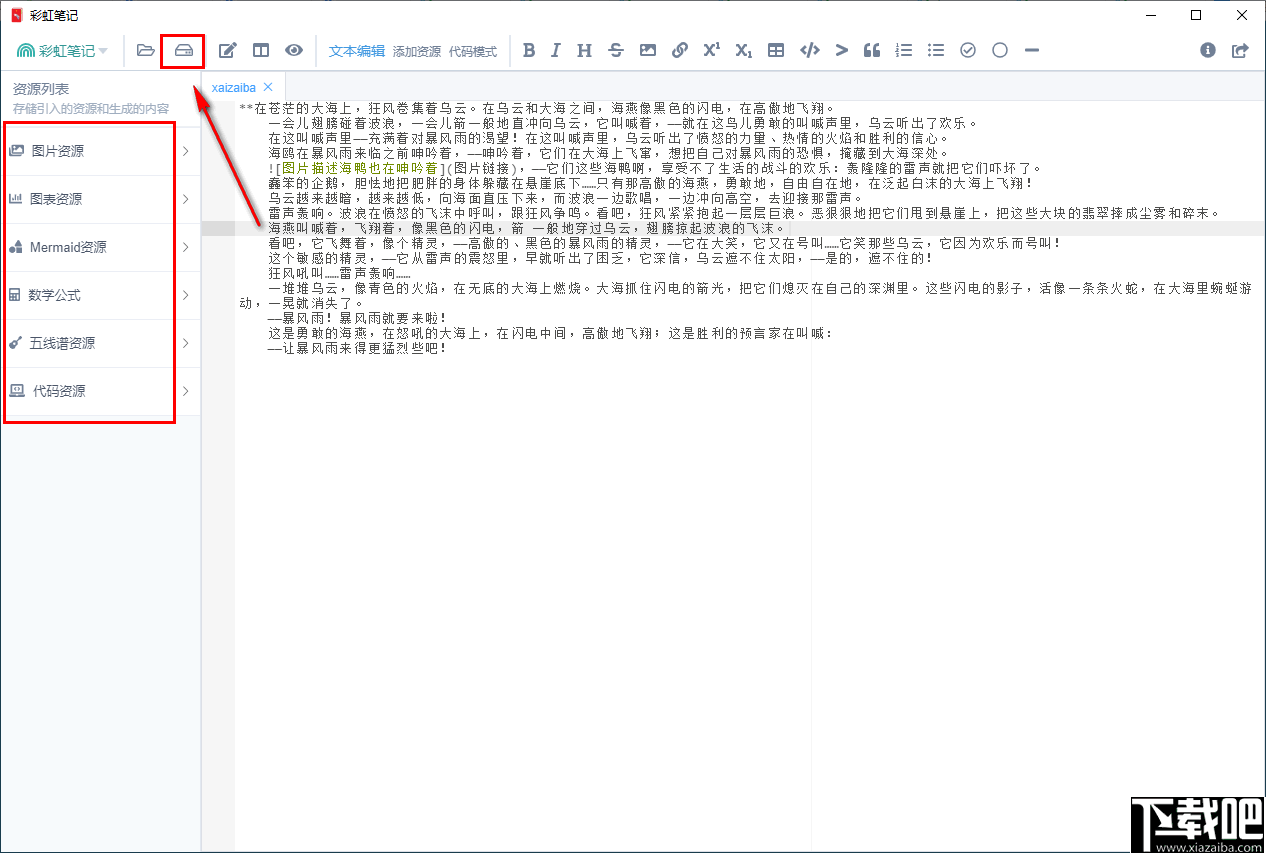
Task: Click the 资源列表 header text
Action: click(x=41, y=89)
